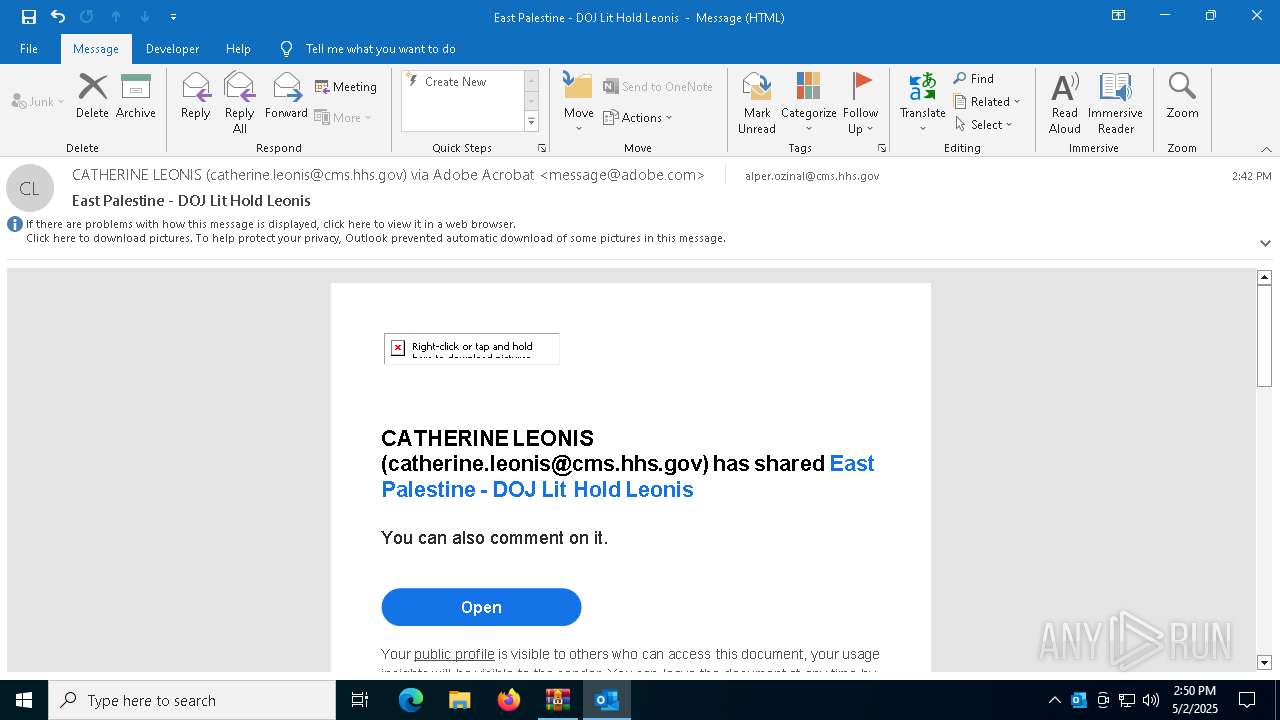
Task: Click the message scrollbar up arrow
Action: (1264, 277)
